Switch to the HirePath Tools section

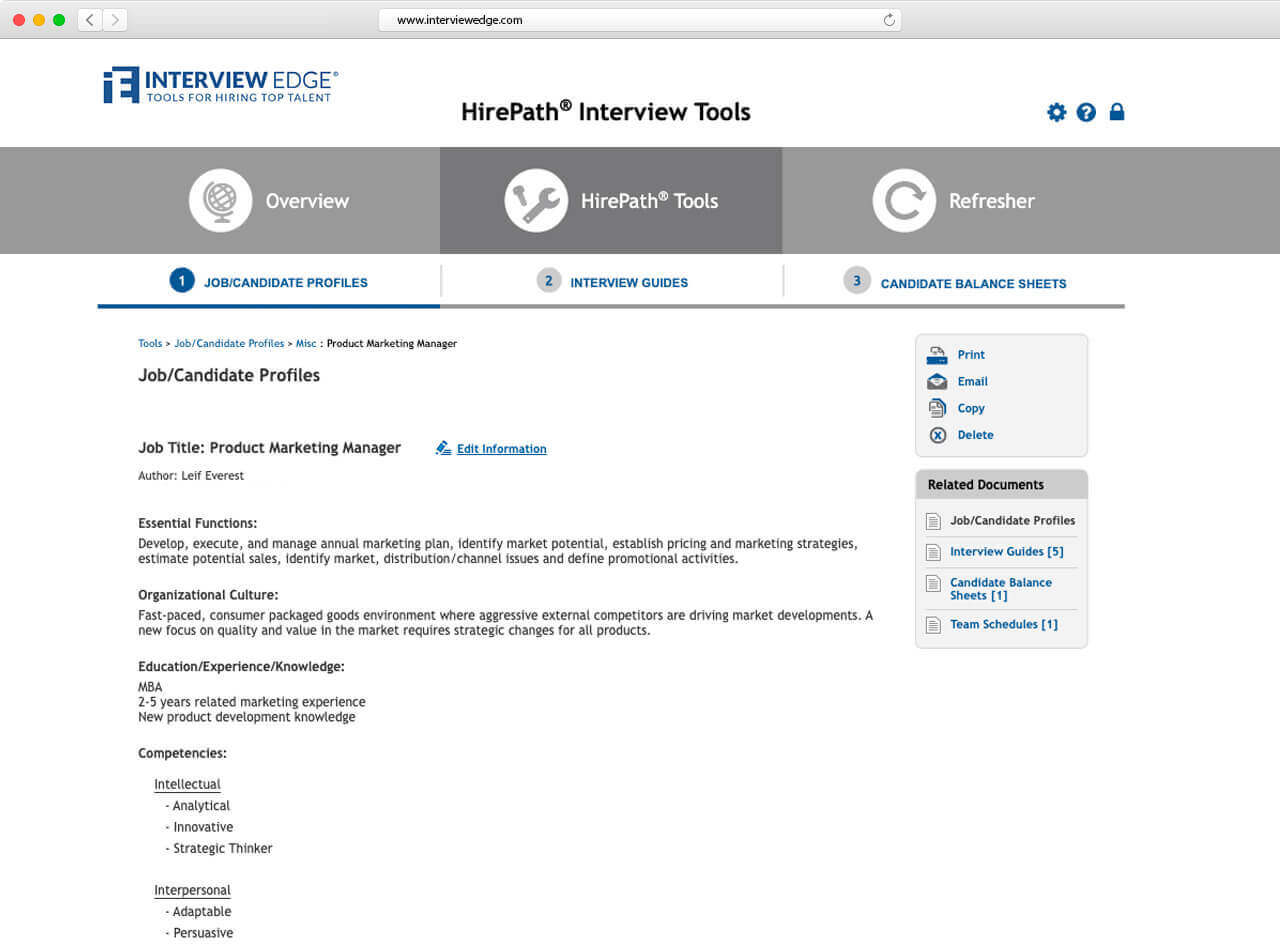[611, 200]
